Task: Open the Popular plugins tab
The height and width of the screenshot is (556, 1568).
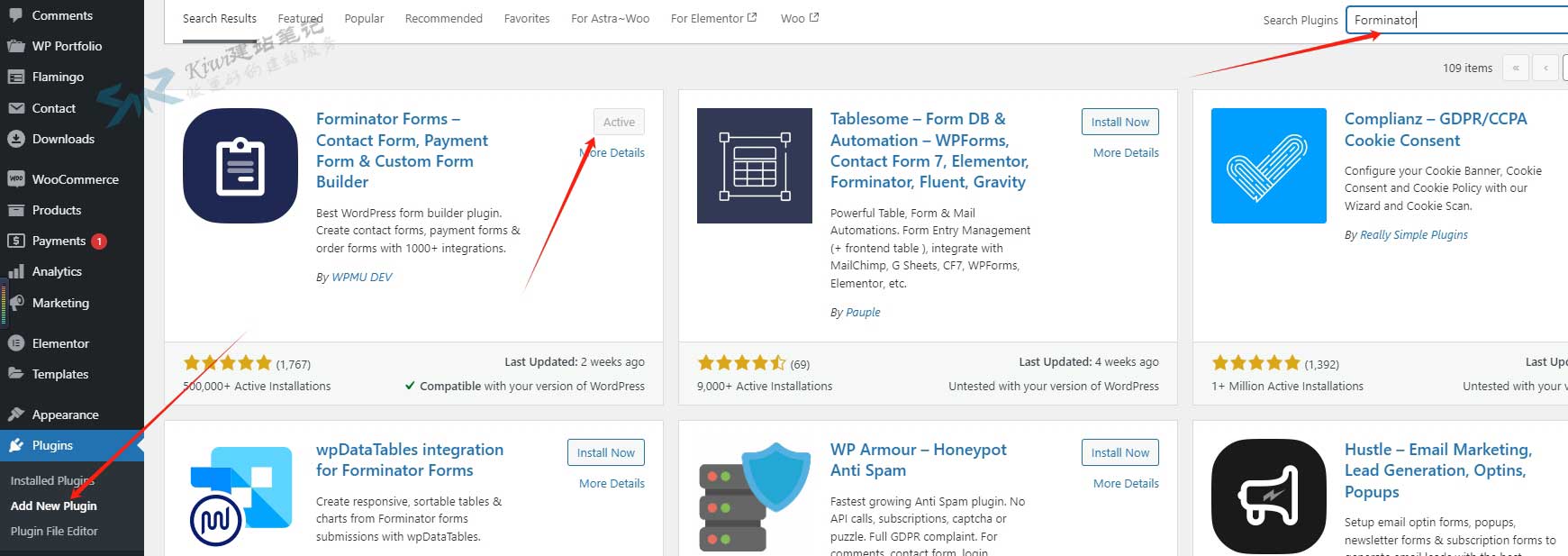Action: pyautogui.click(x=364, y=19)
